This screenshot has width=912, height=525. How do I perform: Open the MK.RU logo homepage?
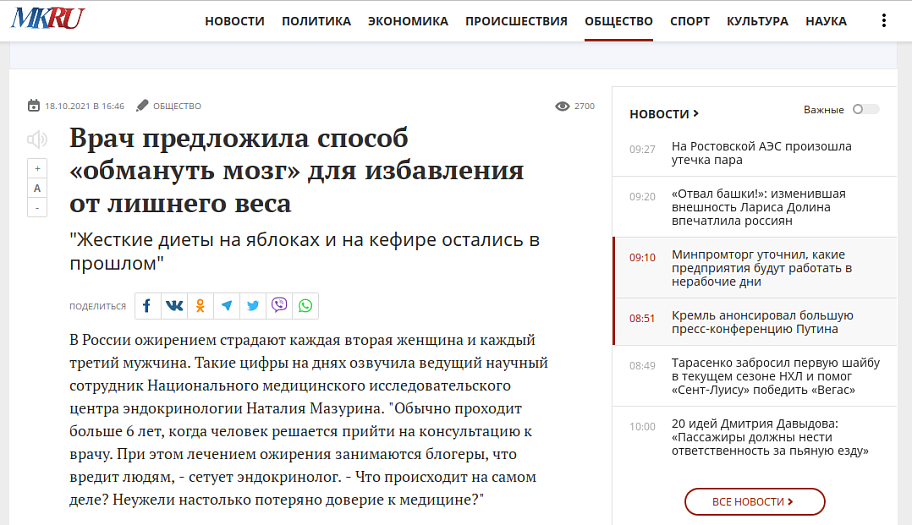[47, 18]
